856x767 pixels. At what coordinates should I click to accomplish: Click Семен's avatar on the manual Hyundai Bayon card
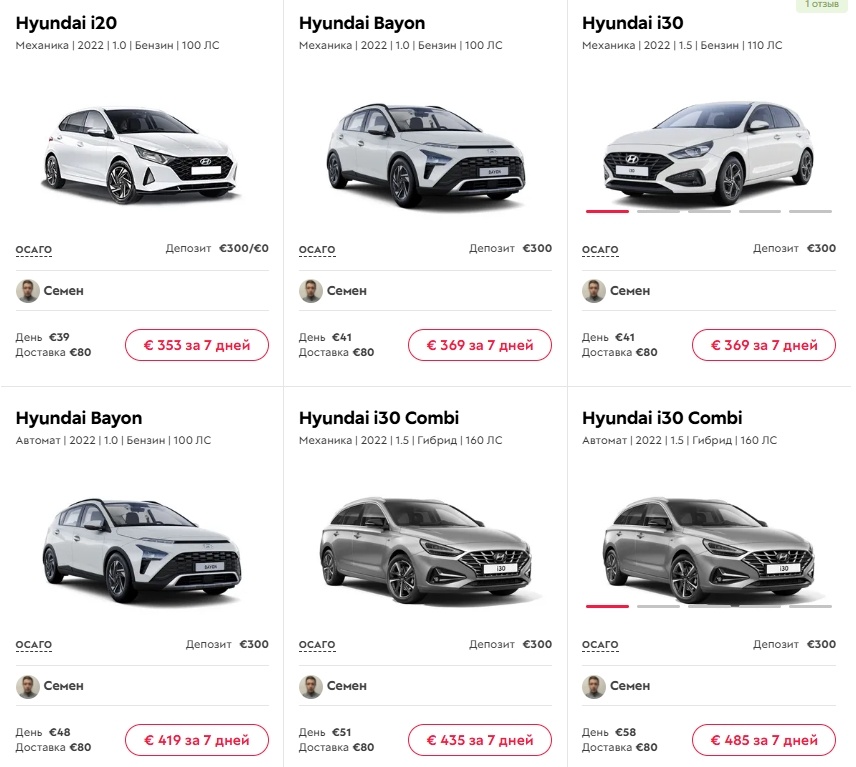(312, 290)
